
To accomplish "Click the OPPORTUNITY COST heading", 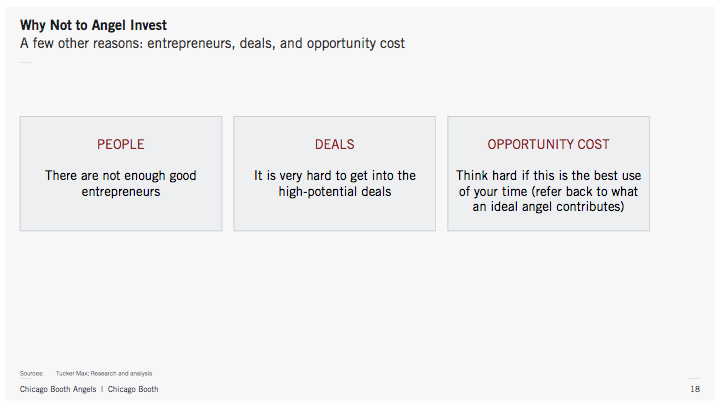I will (548, 144).
